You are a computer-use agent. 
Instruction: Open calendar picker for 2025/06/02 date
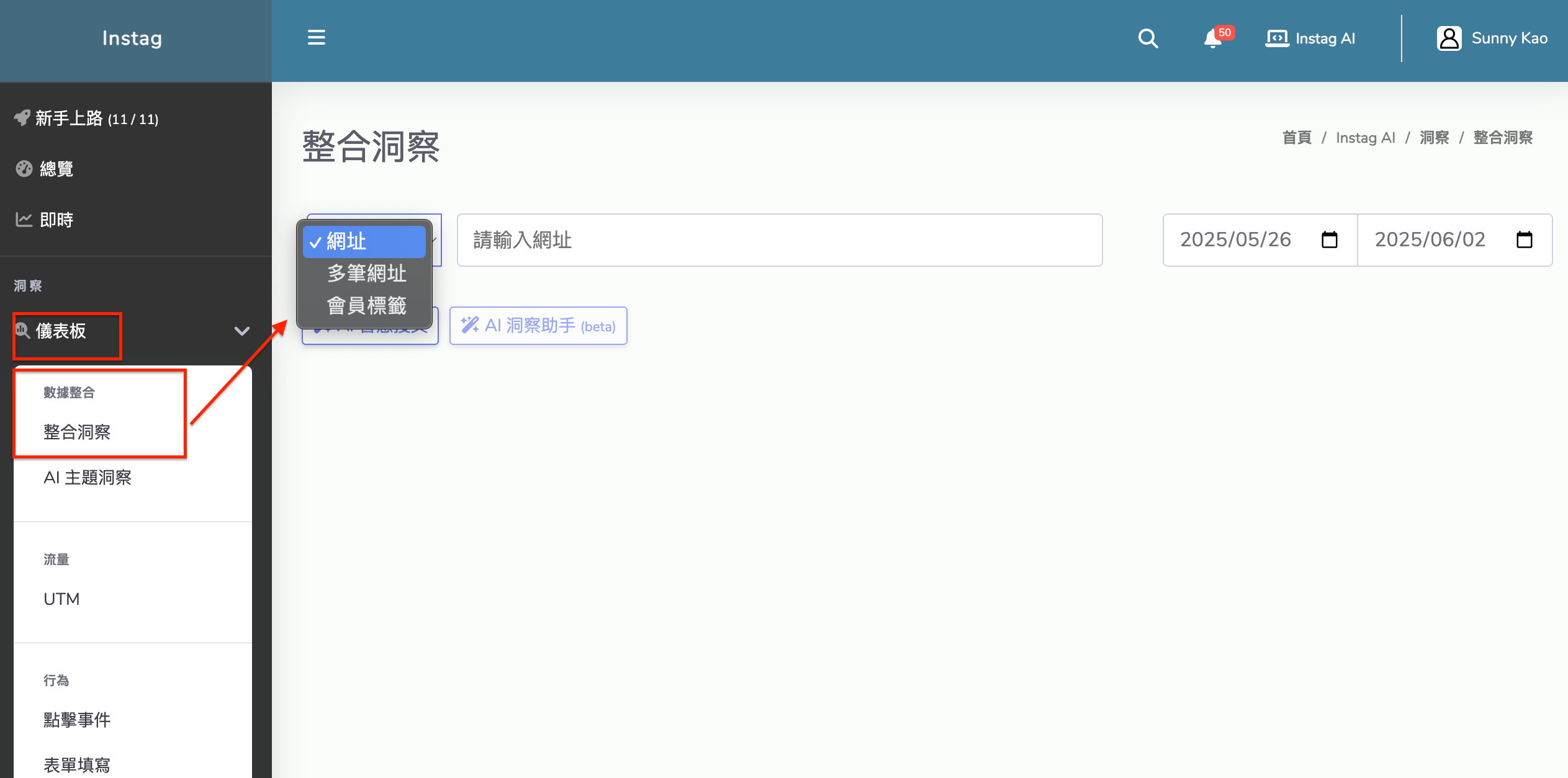1524,240
